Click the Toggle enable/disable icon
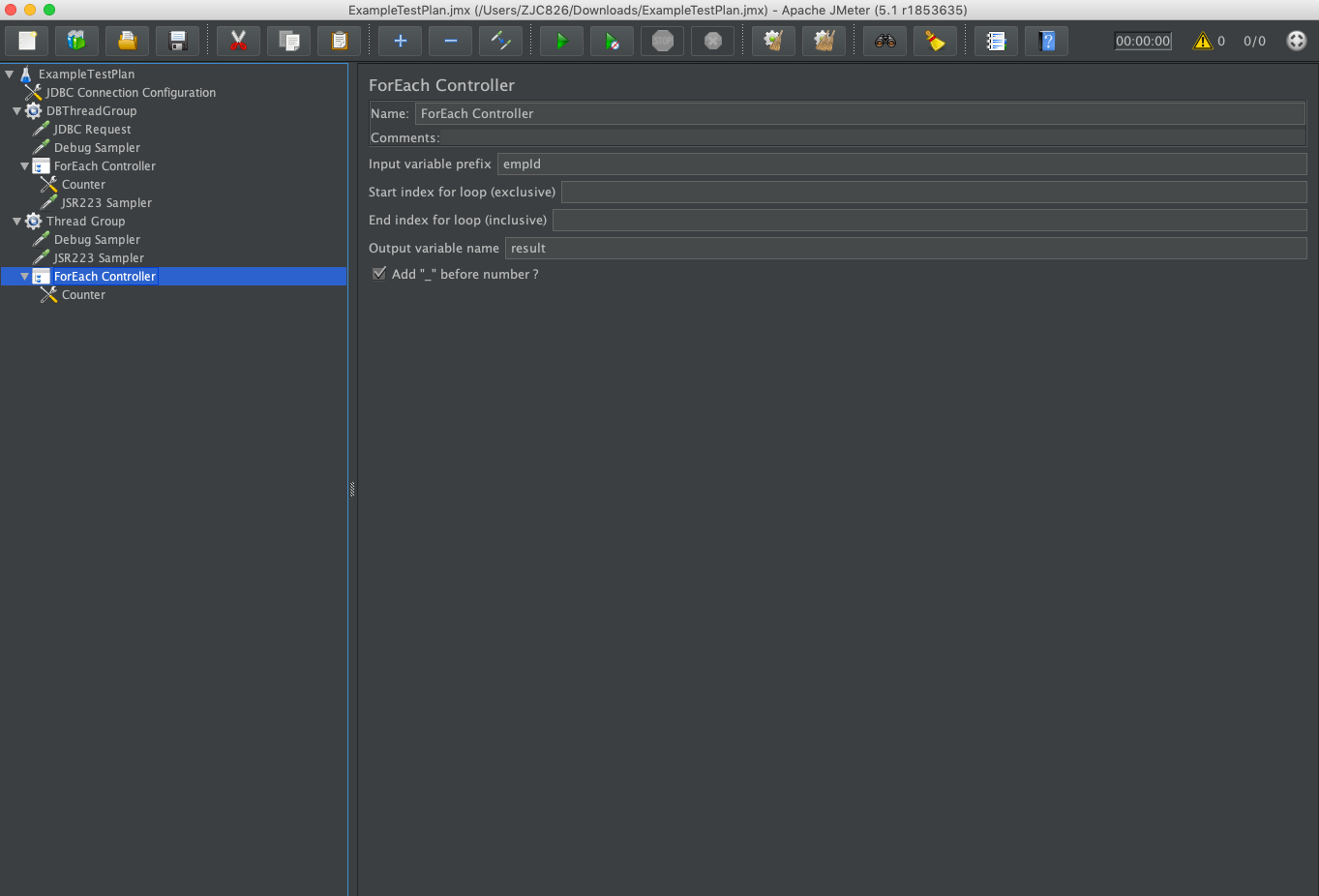Screen dimensions: 1319x896 click(x=500, y=41)
